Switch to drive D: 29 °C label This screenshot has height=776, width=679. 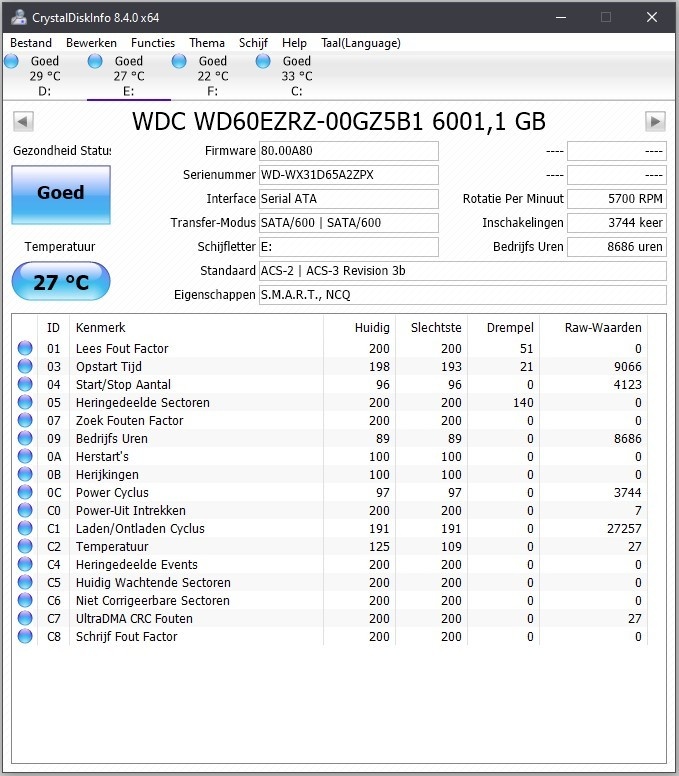pyautogui.click(x=45, y=76)
